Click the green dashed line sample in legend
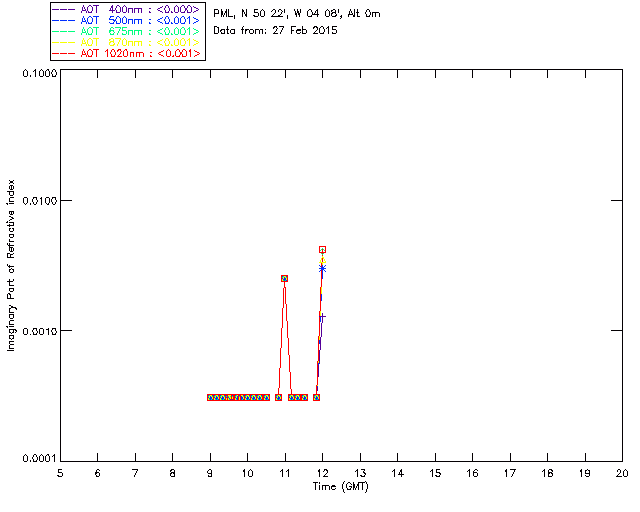Viewport: 640px width, 512px height. coord(64,31)
